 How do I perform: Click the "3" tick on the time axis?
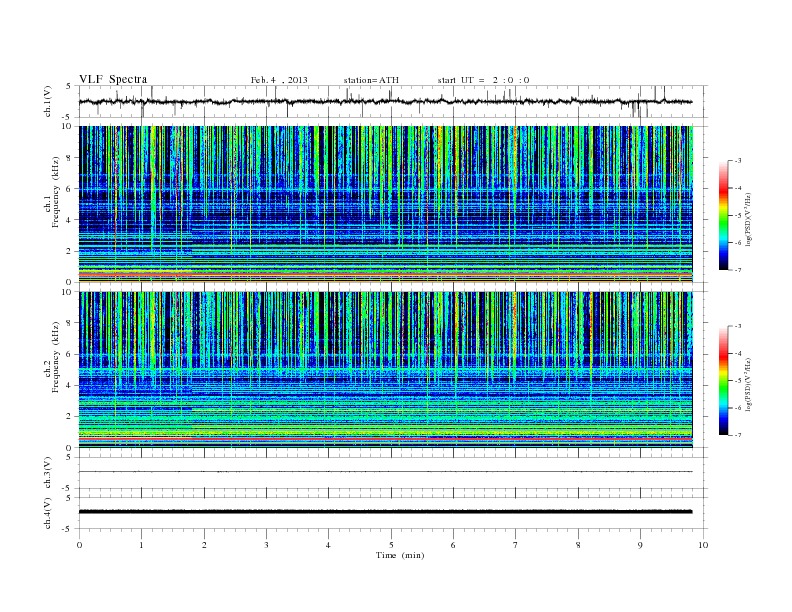tap(266, 545)
